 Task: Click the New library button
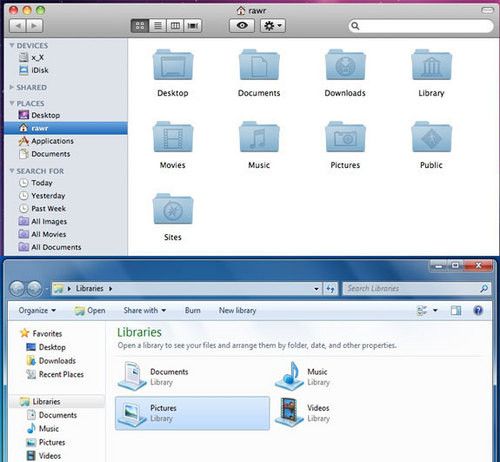pos(237,311)
